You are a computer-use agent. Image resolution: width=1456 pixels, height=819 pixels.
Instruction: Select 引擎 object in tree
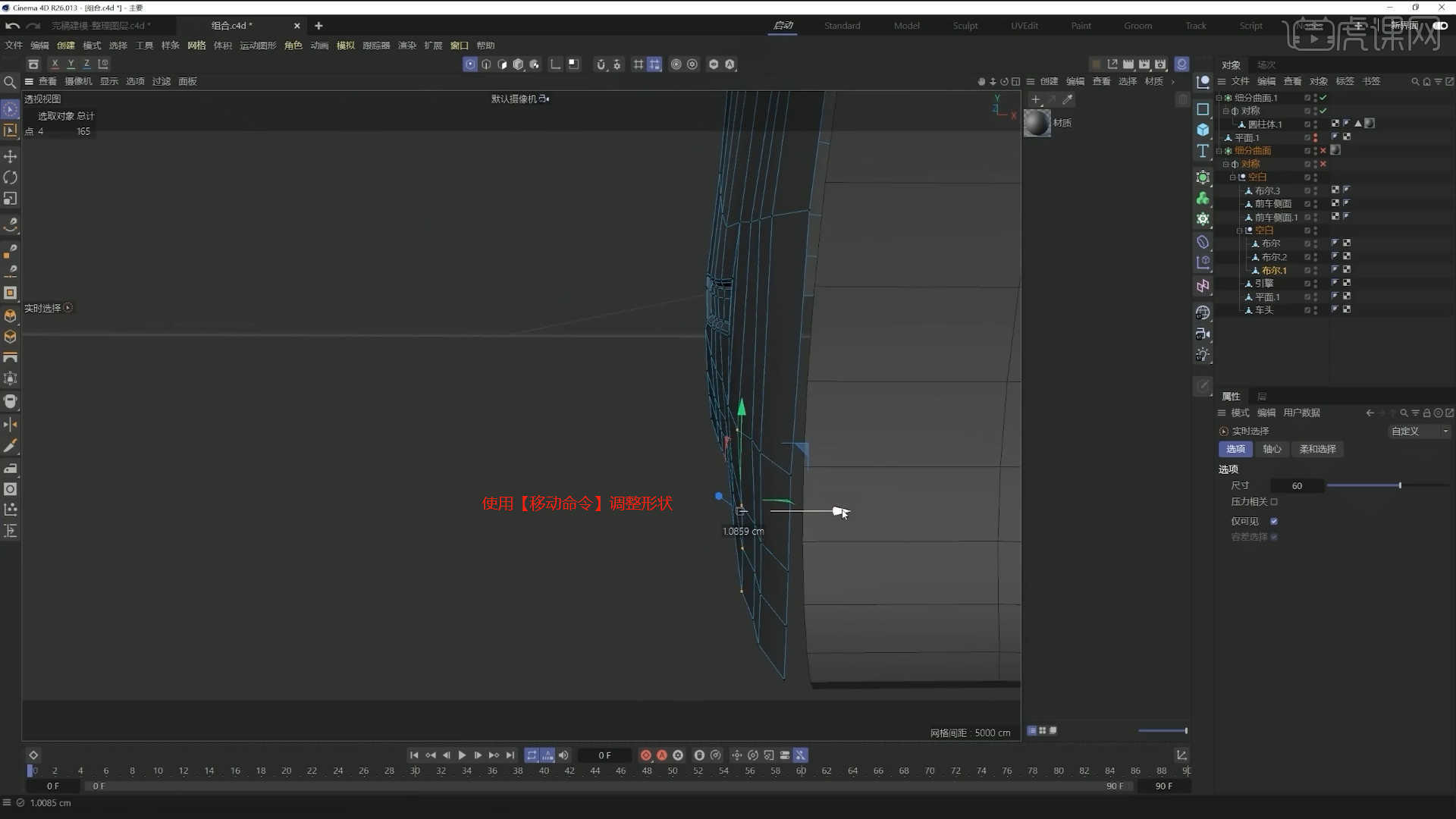click(x=1264, y=284)
